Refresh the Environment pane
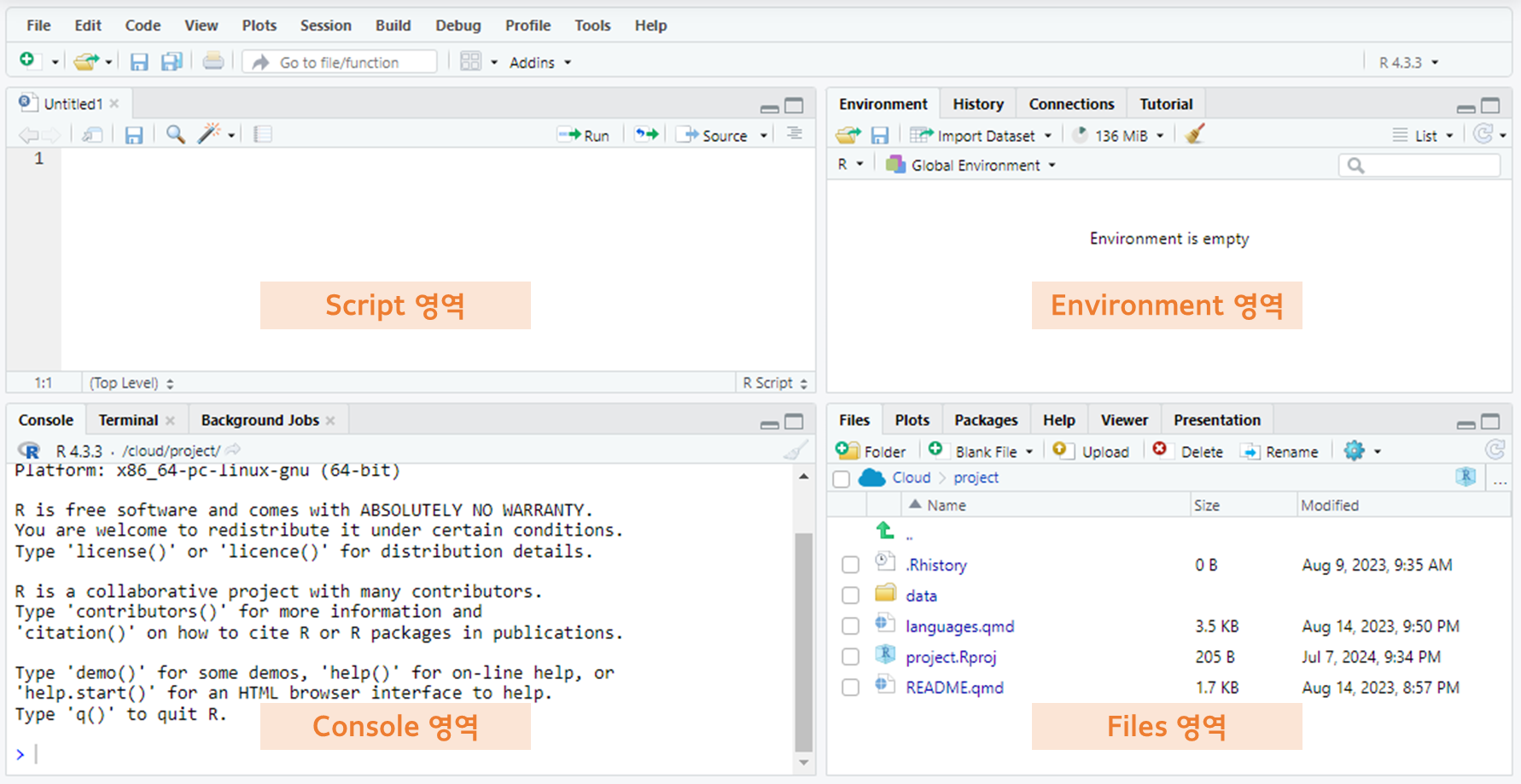 click(1483, 134)
